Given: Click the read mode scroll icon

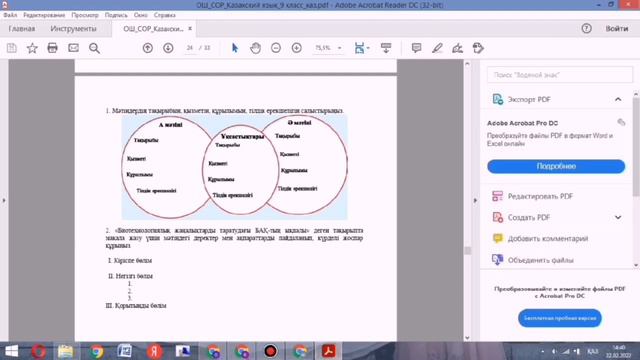Looking at the screenshot, I should [386, 48].
